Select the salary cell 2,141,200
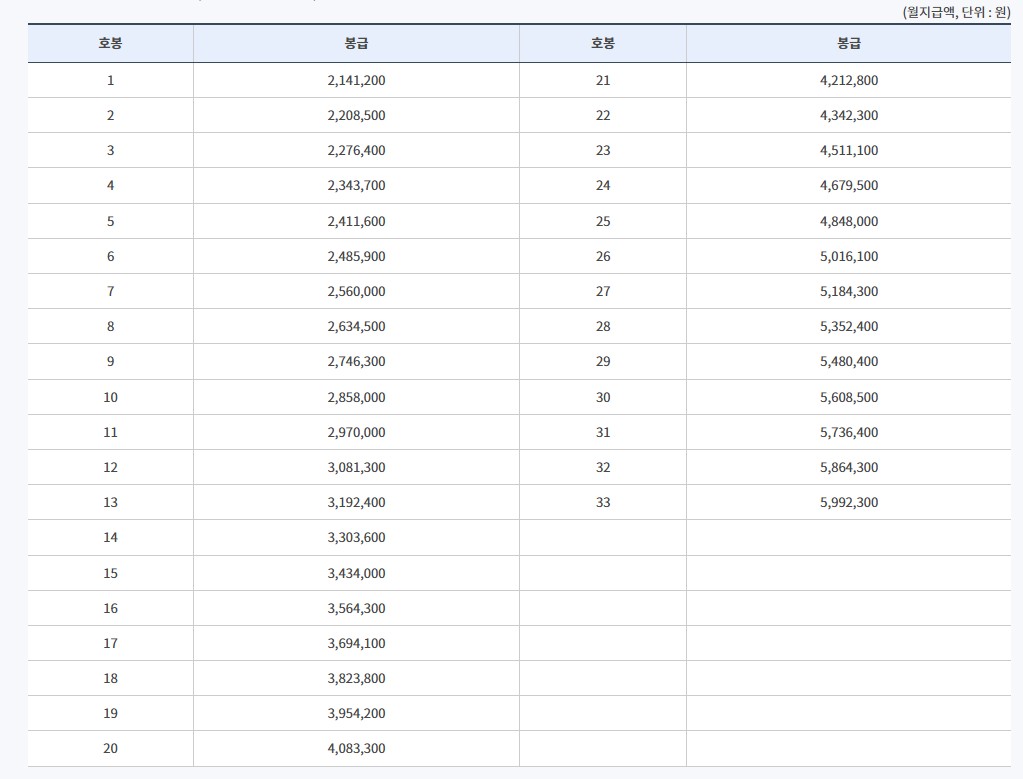1023x779 pixels. point(356,80)
